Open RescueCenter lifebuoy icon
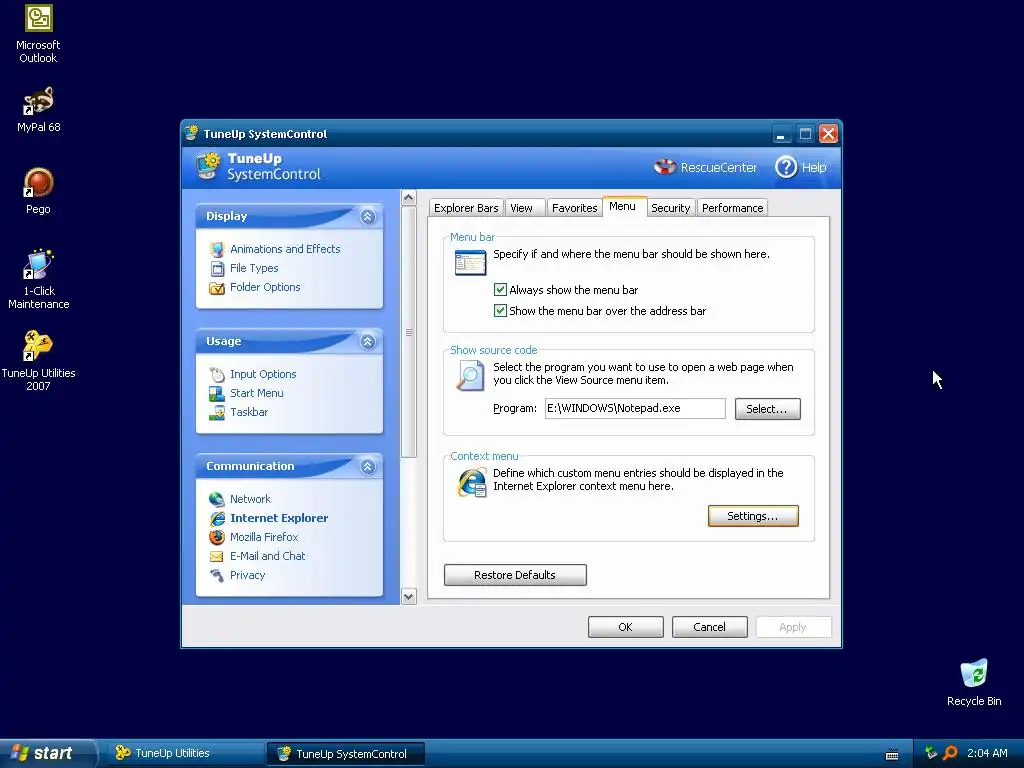The image size is (1024, 768). tap(665, 167)
